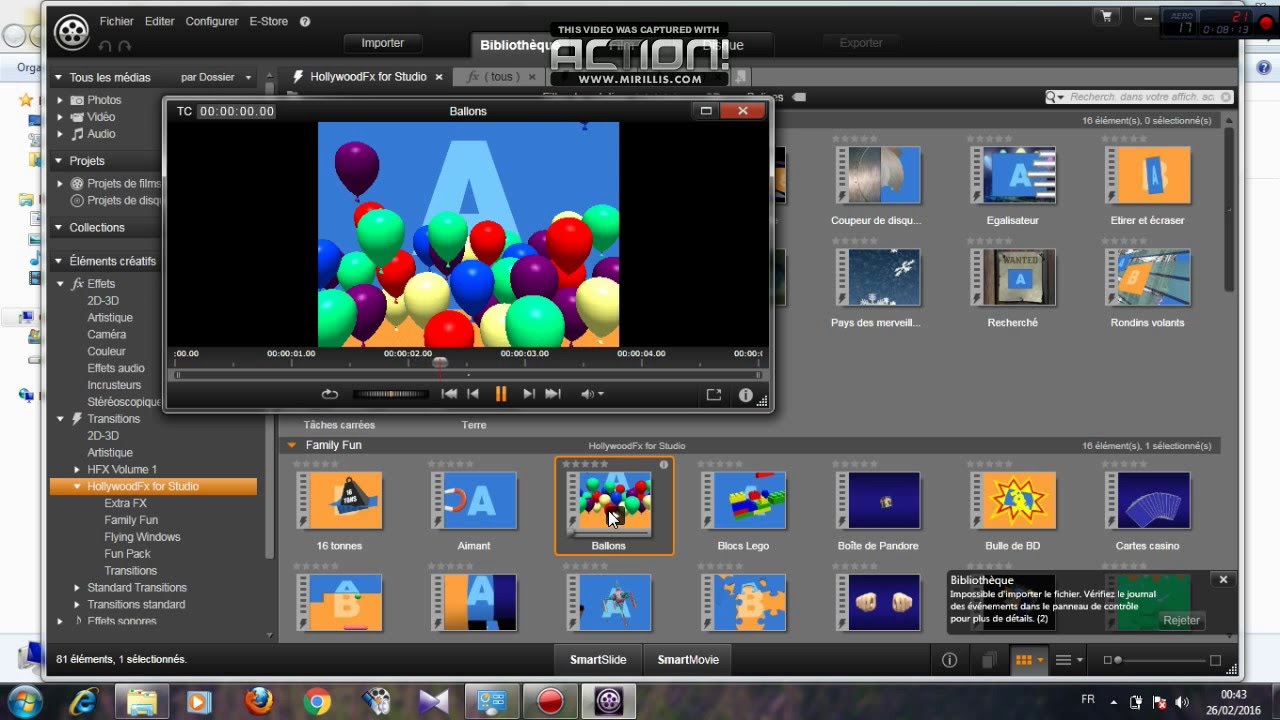Pause the Ballons preview playback

(501, 394)
